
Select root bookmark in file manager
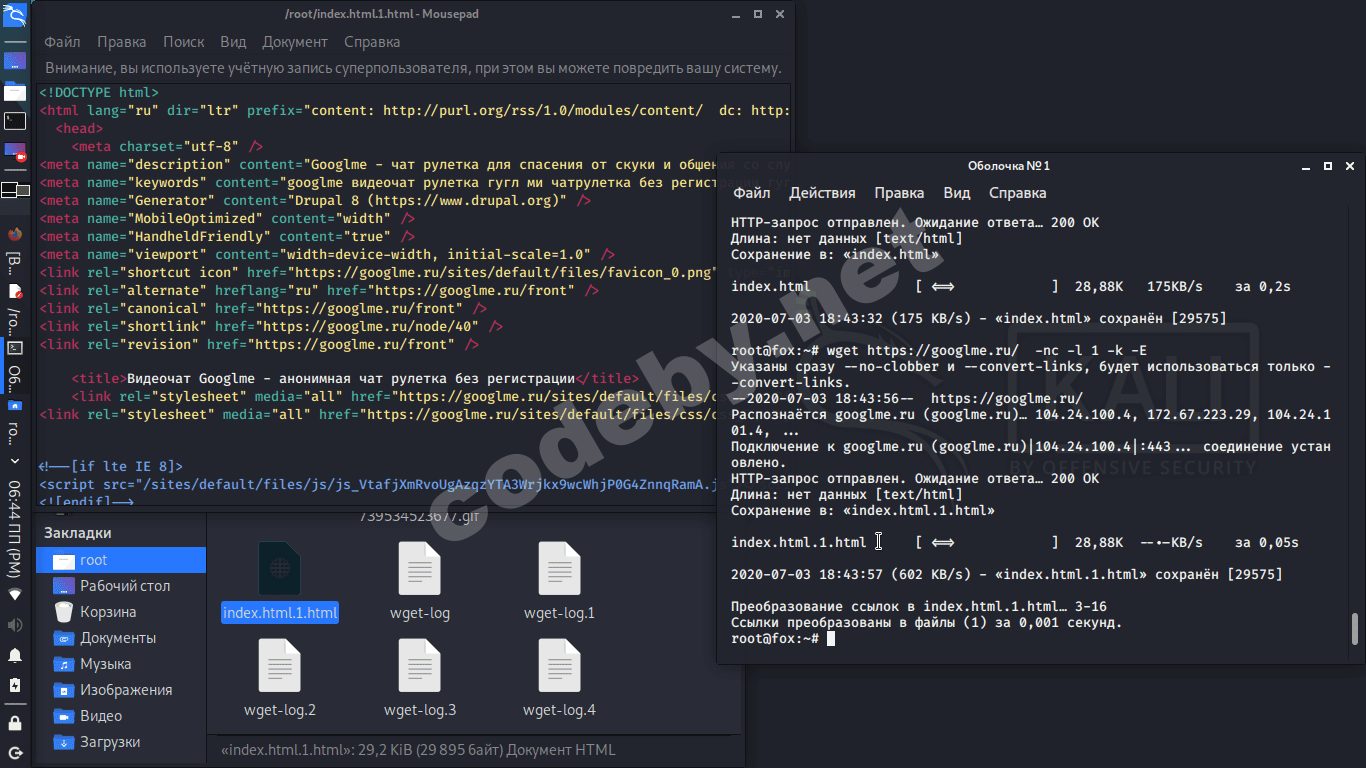[121, 560]
